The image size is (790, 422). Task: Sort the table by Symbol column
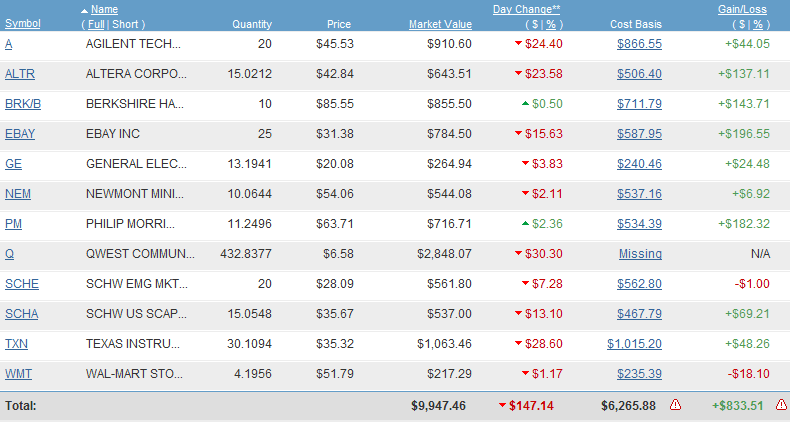click(x=23, y=24)
